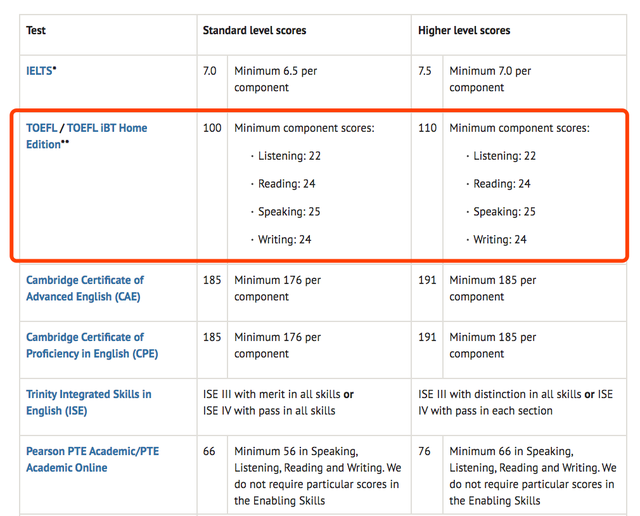Open the TOEFL iBT Home Edition link

pos(108,128)
